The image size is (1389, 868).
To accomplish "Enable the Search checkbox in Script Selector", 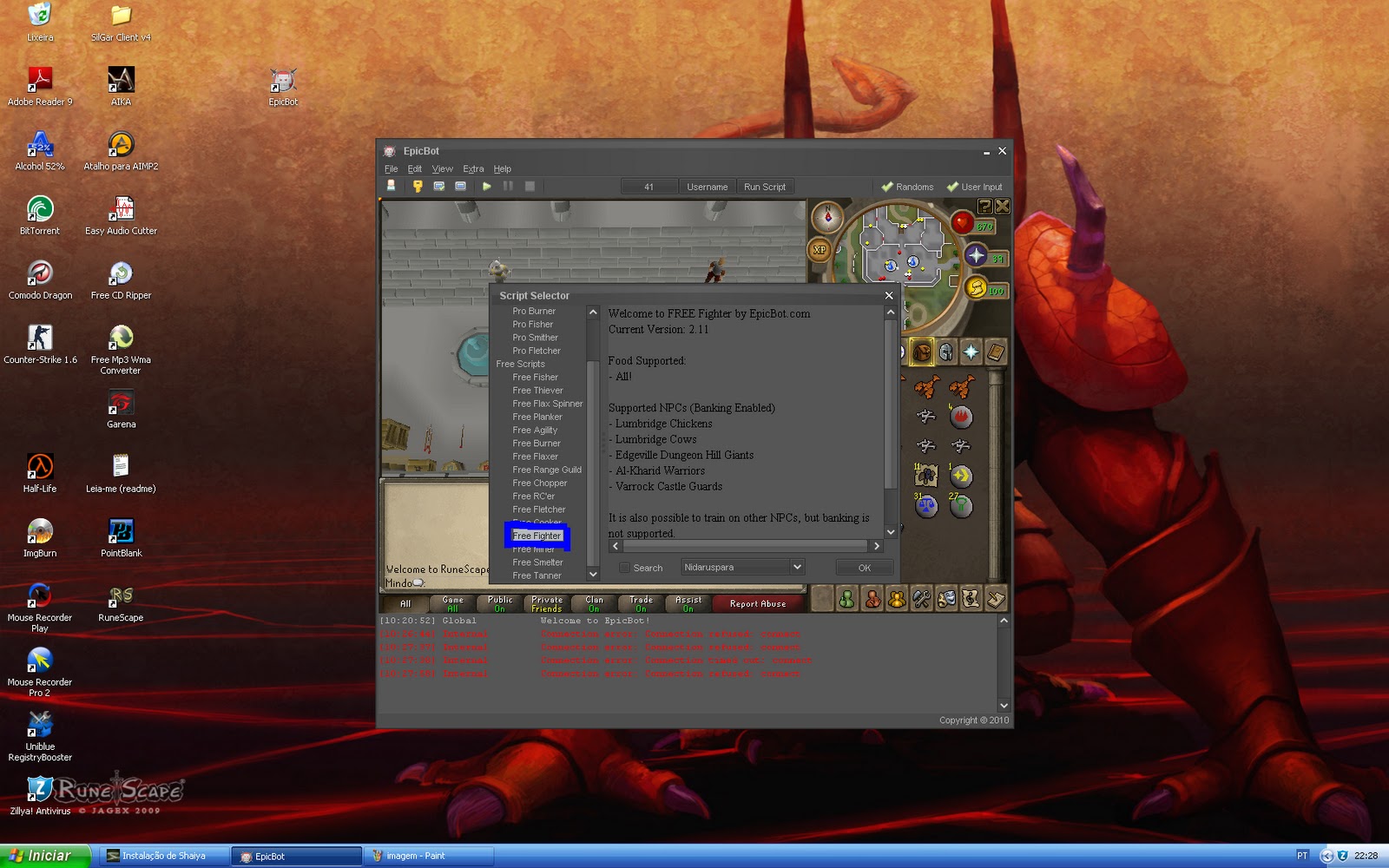I will click(x=624, y=568).
